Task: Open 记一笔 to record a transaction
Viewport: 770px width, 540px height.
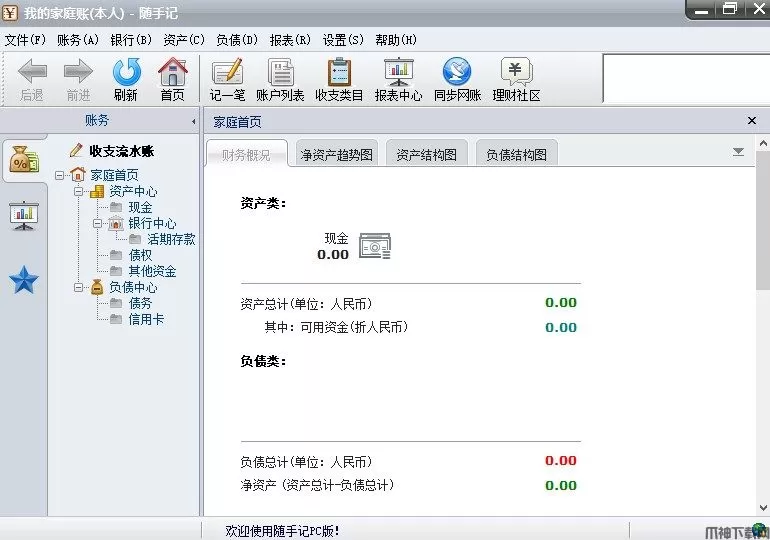Action: coord(227,79)
